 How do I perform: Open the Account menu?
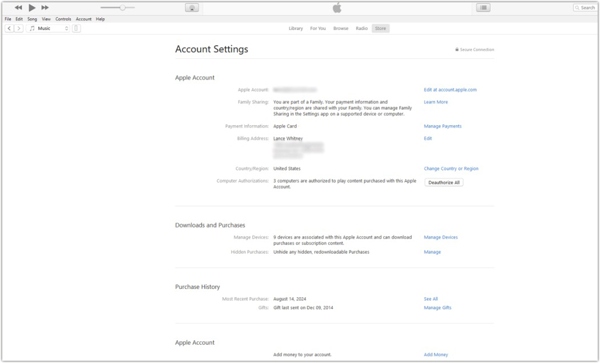point(83,19)
